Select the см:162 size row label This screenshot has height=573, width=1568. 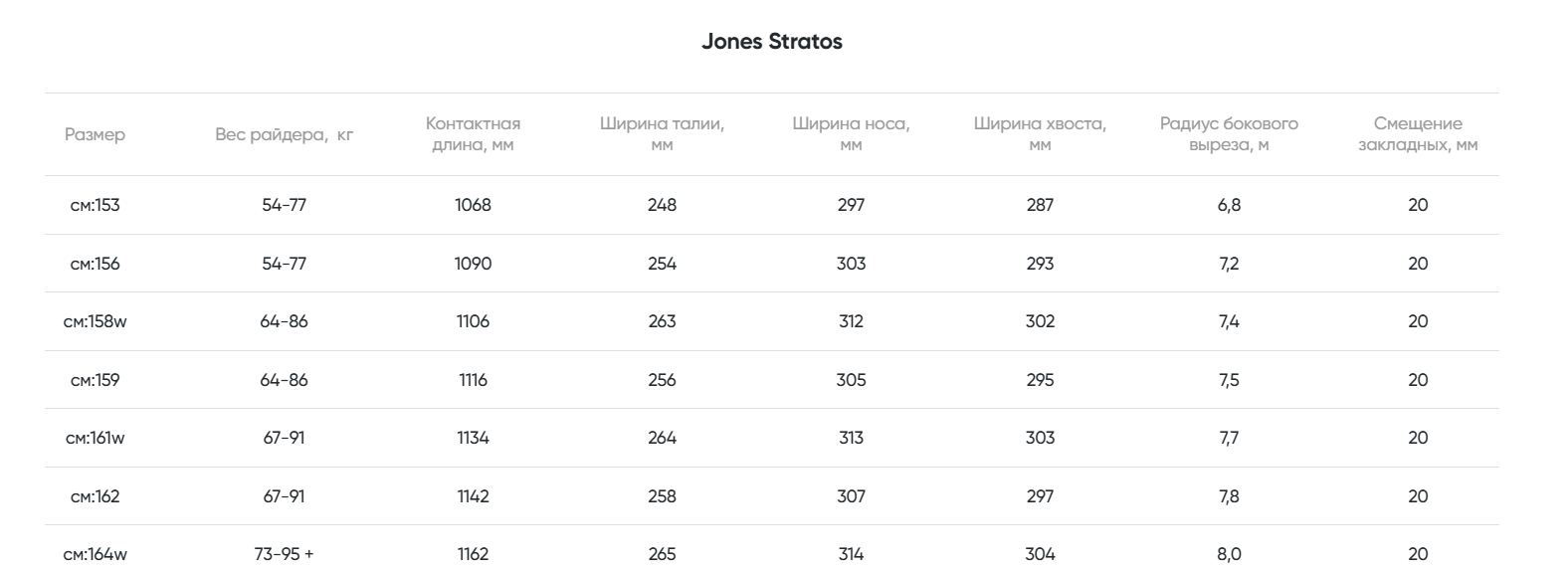pos(96,496)
